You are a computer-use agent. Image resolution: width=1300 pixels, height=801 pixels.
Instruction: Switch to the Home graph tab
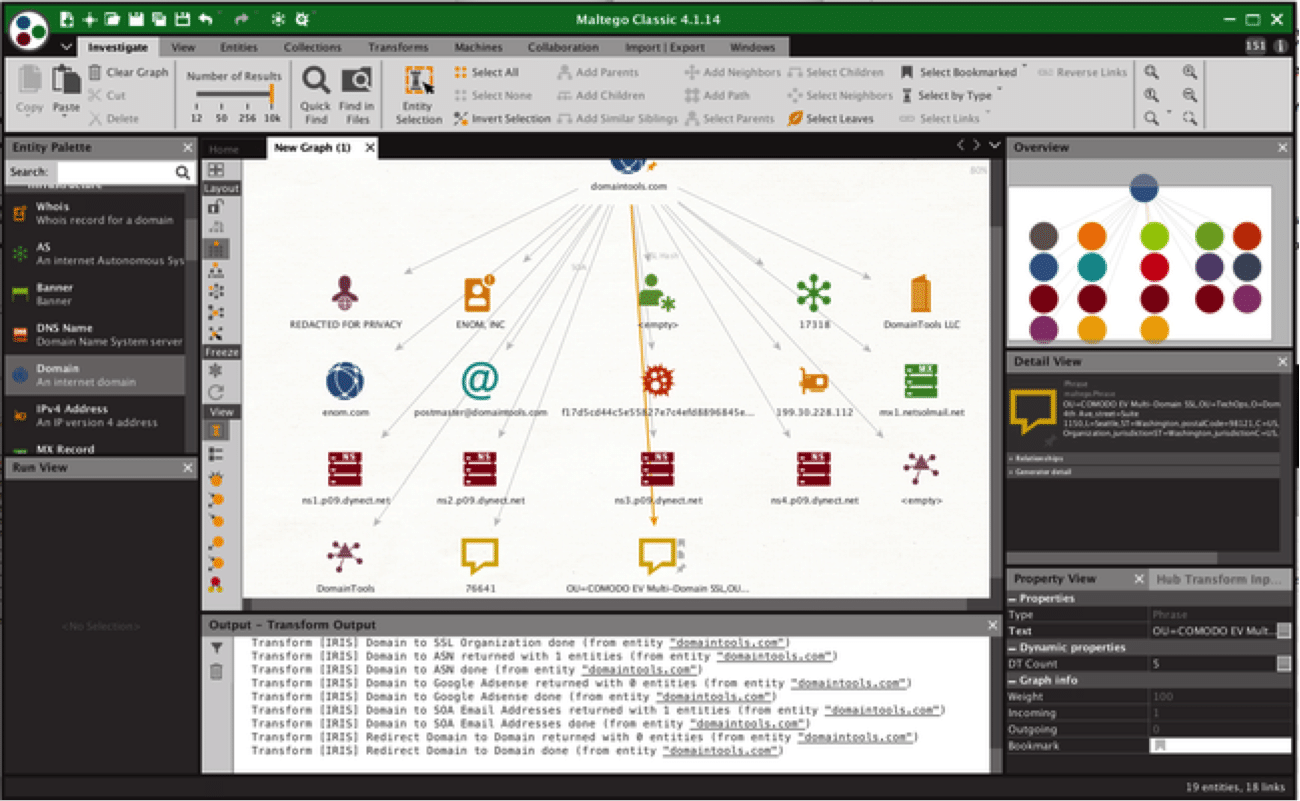(x=223, y=148)
